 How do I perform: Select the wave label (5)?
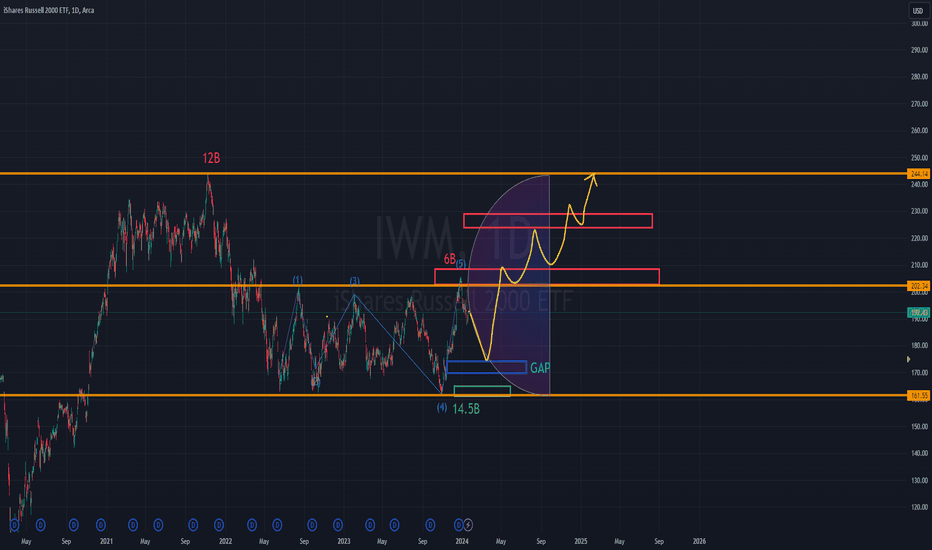click(461, 264)
